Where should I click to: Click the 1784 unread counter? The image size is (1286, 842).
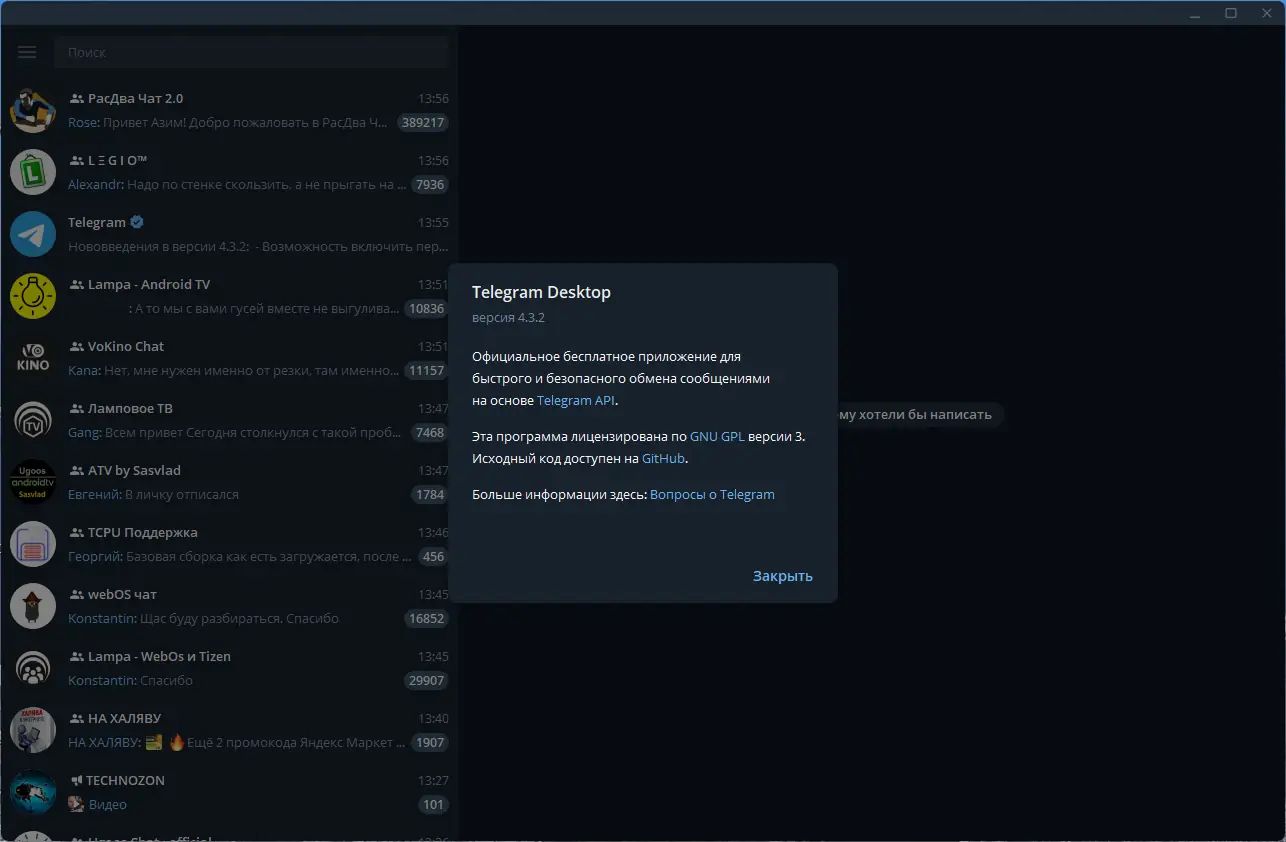430,494
